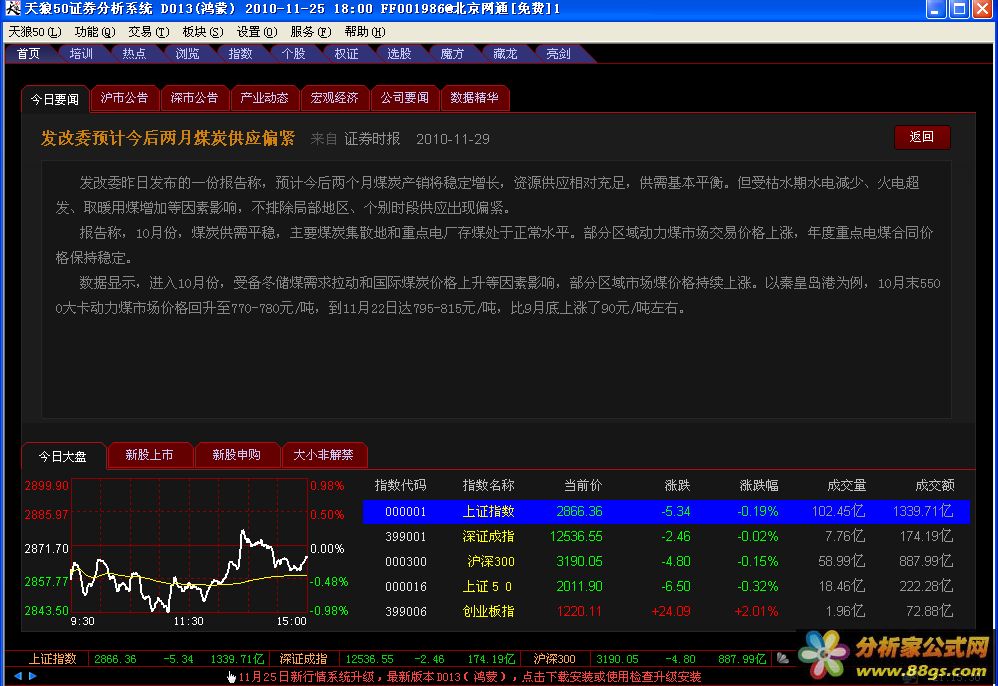Image resolution: width=998 pixels, height=686 pixels.
Task: Switch to the 个股 navigation tab
Action: pyautogui.click(x=293, y=54)
